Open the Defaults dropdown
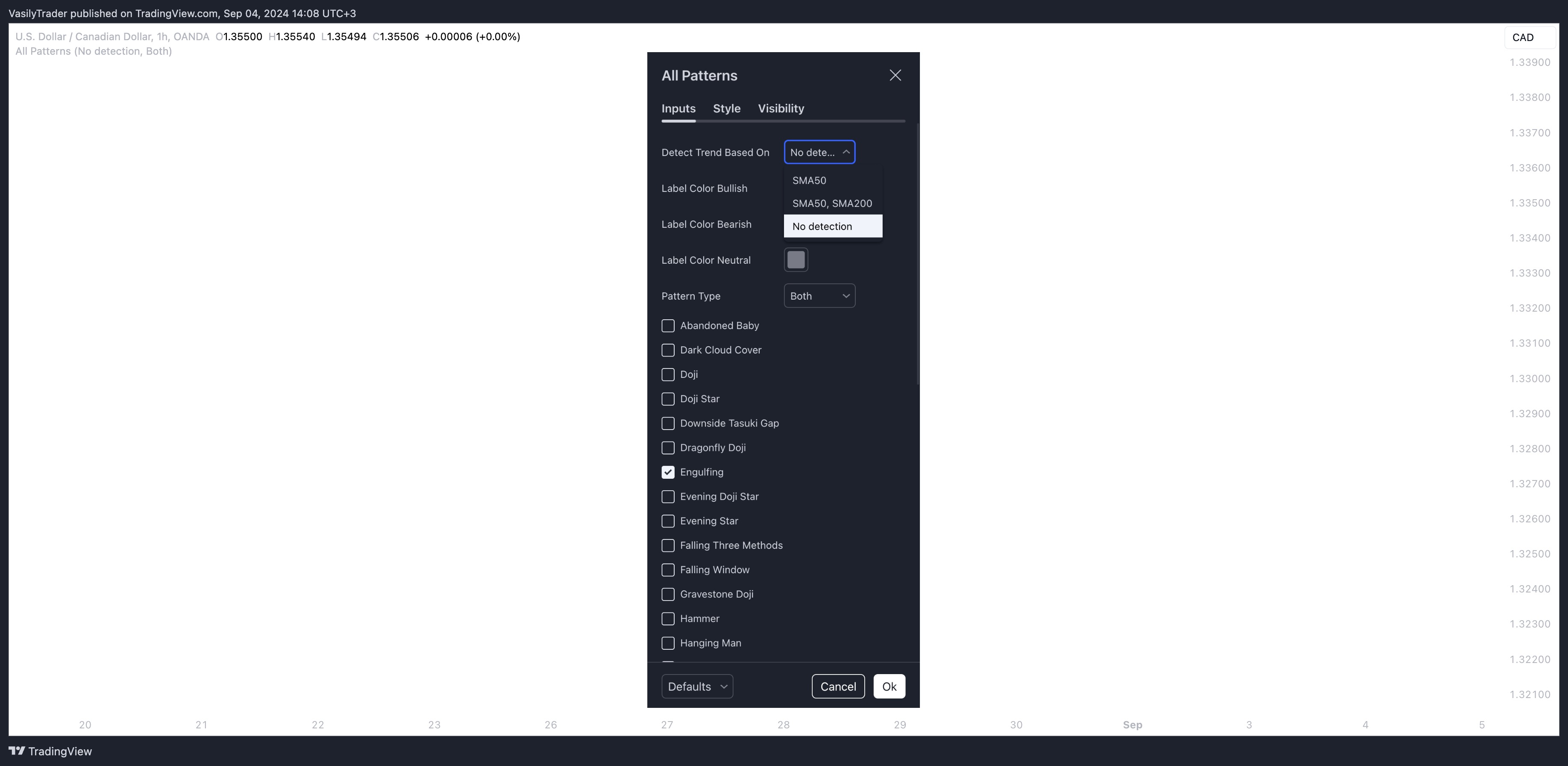 pyautogui.click(x=697, y=686)
